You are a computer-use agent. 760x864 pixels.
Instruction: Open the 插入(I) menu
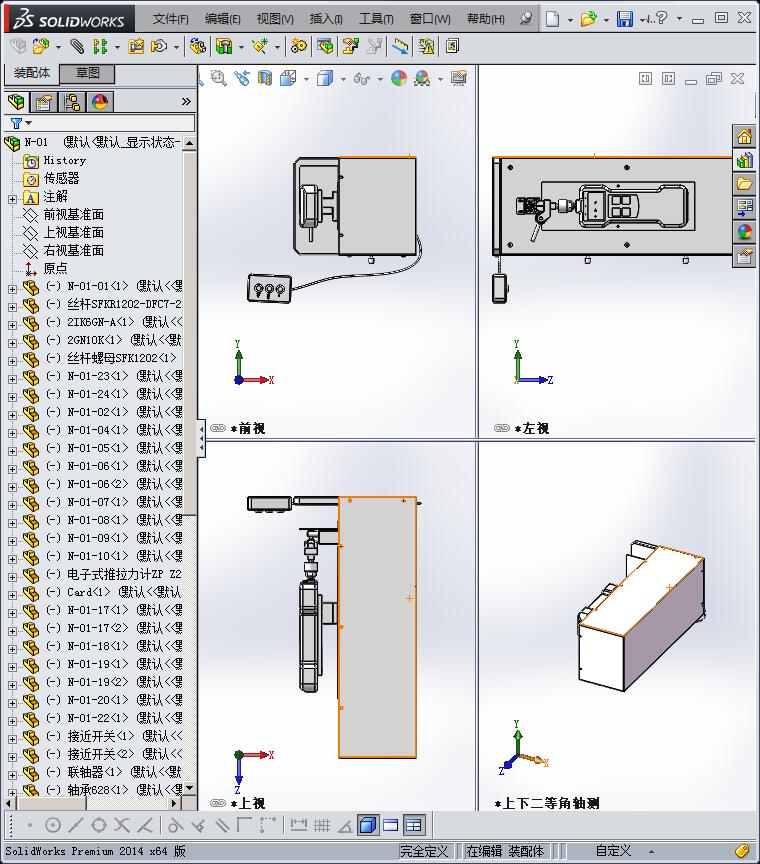pyautogui.click(x=326, y=19)
